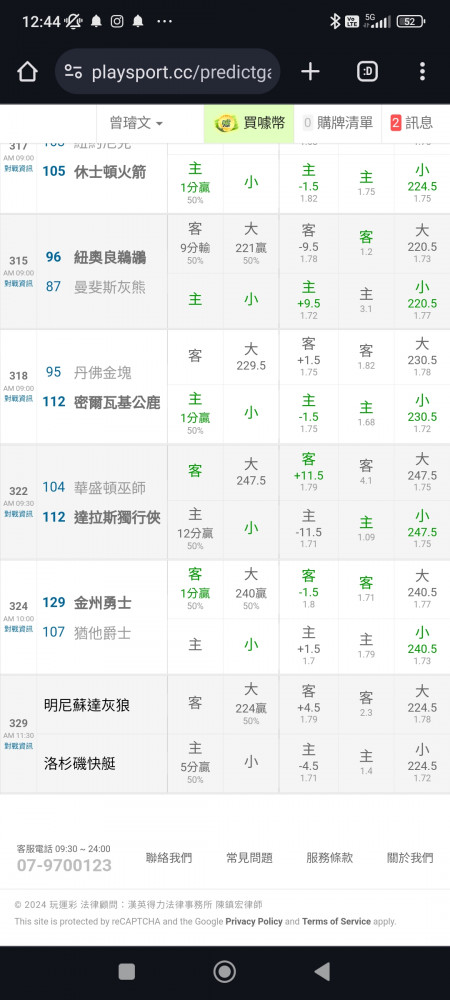The width and height of the screenshot is (450, 1000).
Task: Expand the 曾璿文 user dropdown
Action: (136, 123)
